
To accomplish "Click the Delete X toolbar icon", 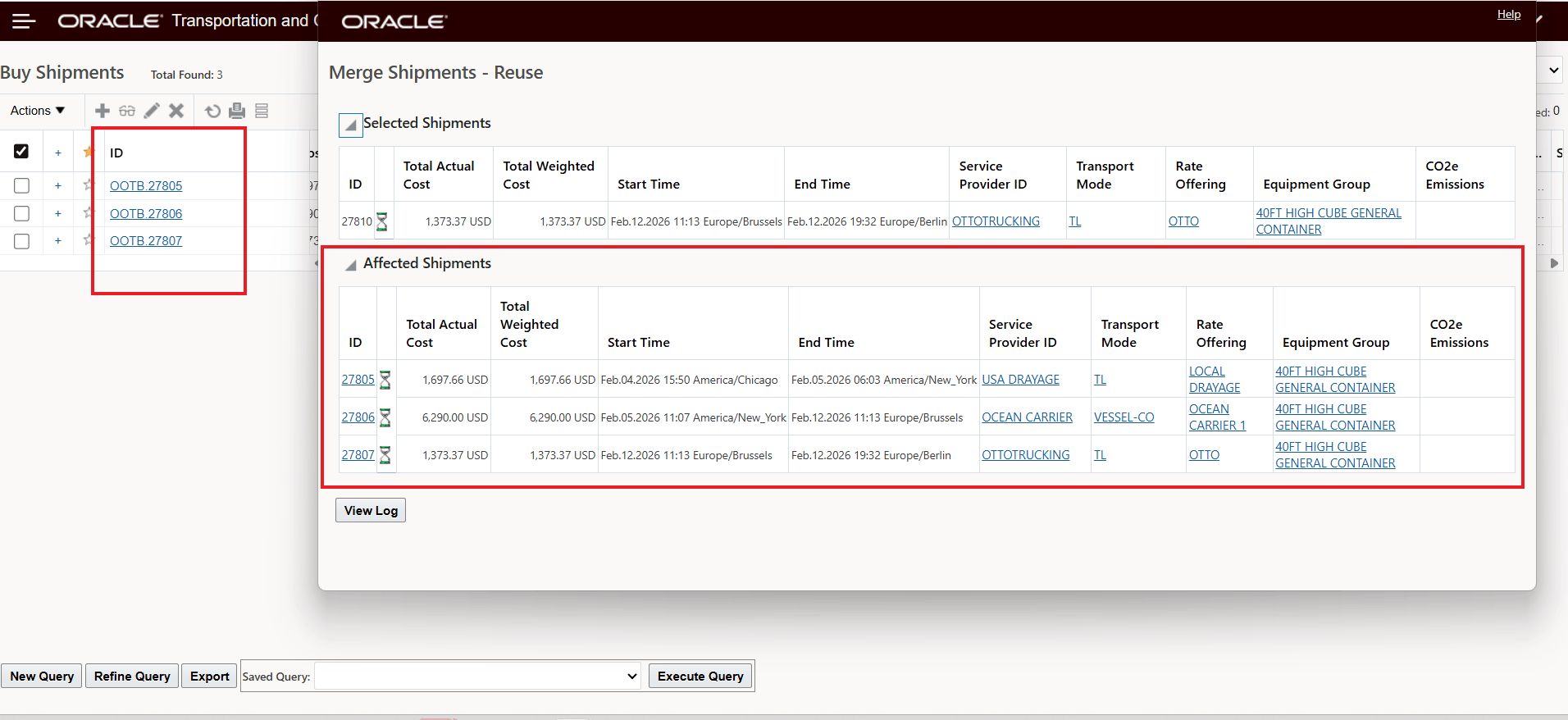I will point(176,111).
